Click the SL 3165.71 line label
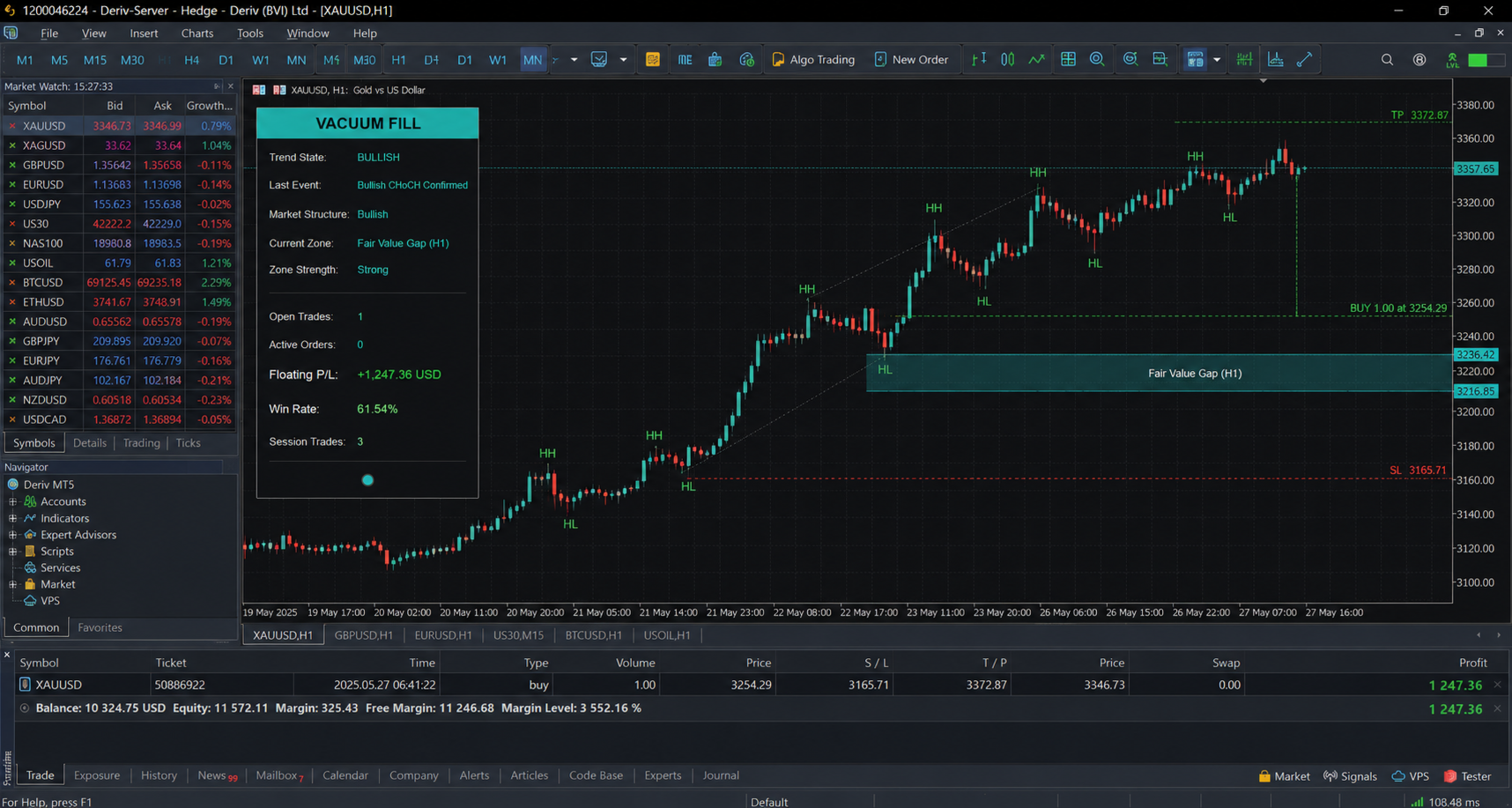 (x=1418, y=470)
